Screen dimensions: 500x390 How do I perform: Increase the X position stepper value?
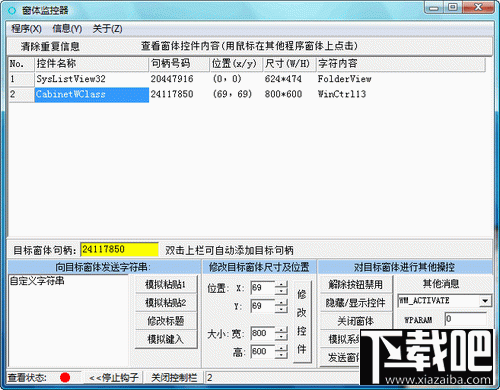pyautogui.click(x=282, y=284)
